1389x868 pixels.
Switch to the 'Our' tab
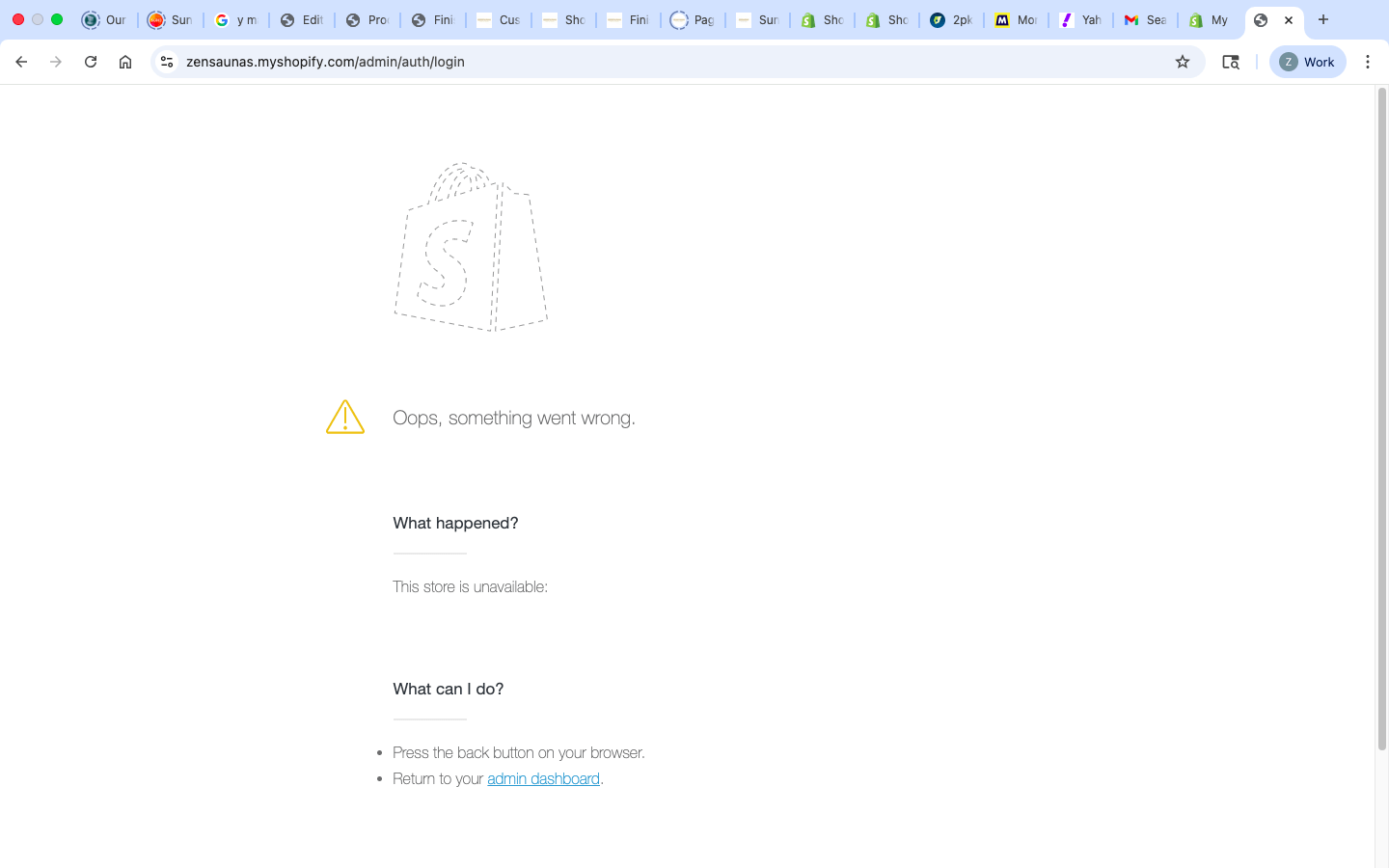(105, 20)
